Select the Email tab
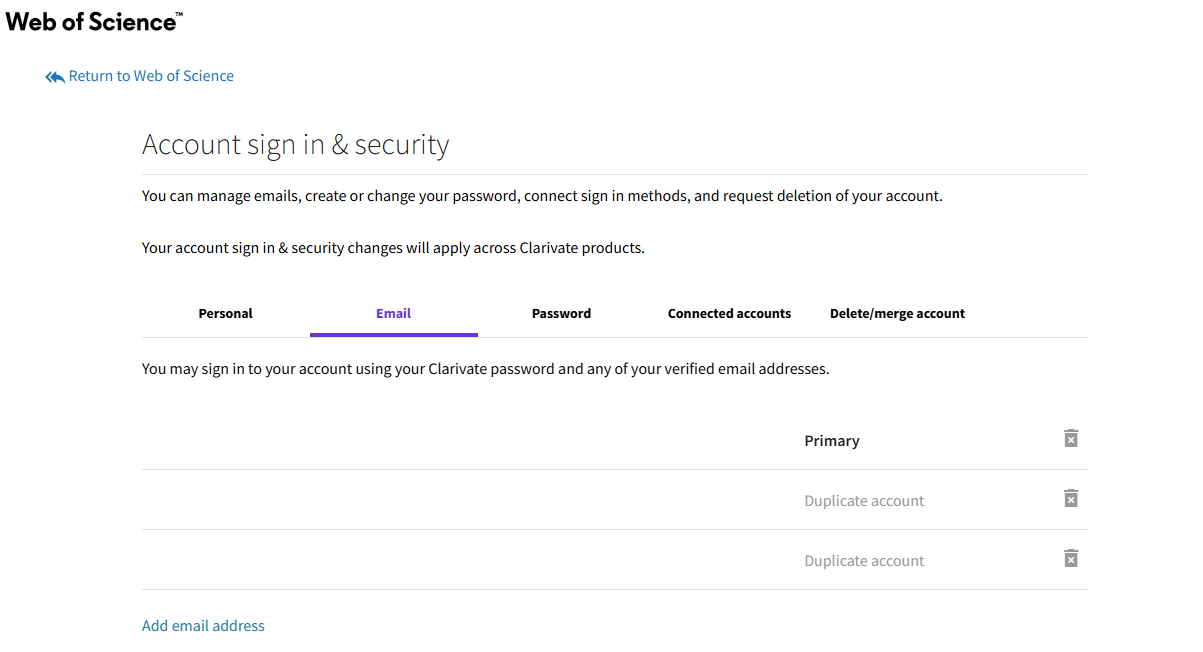This screenshot has width=1203, height=652. 393,314
